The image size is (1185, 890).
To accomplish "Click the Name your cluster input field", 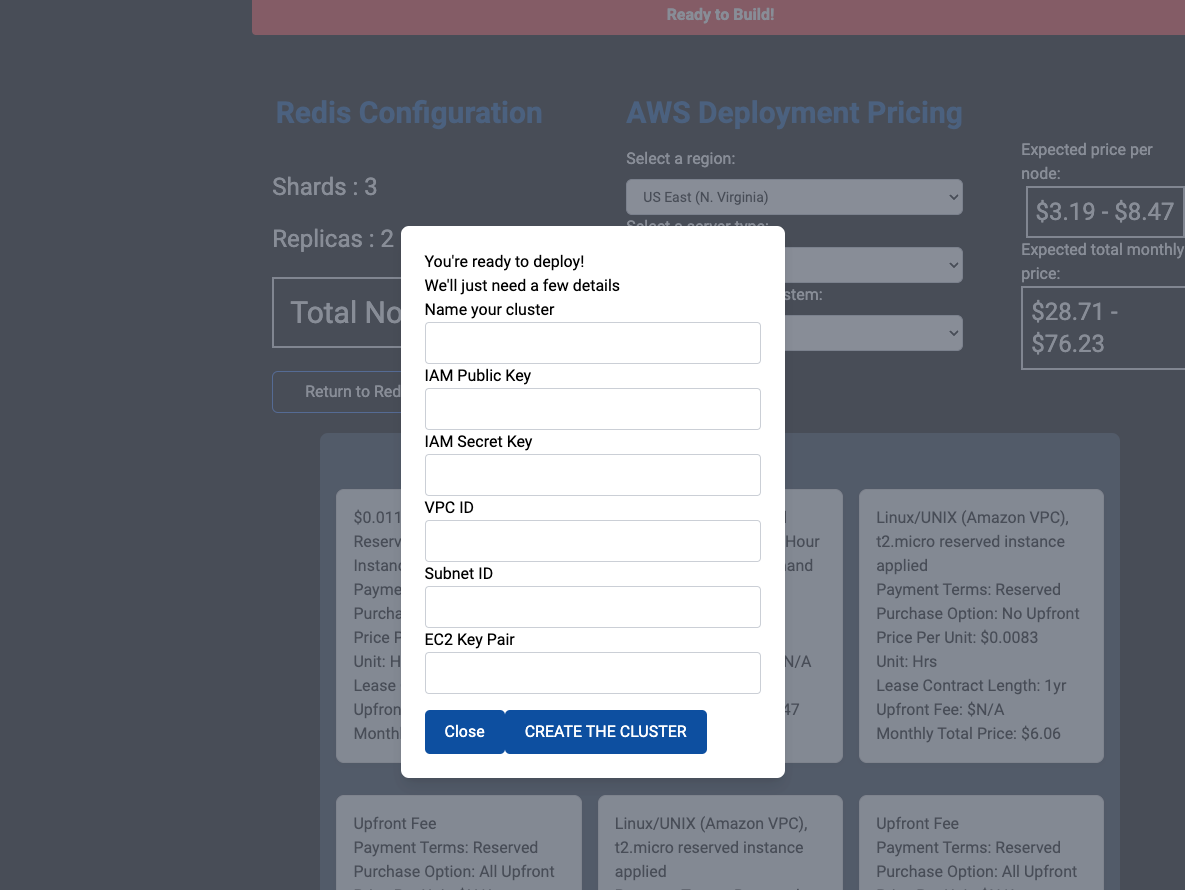I will point(592,343).
